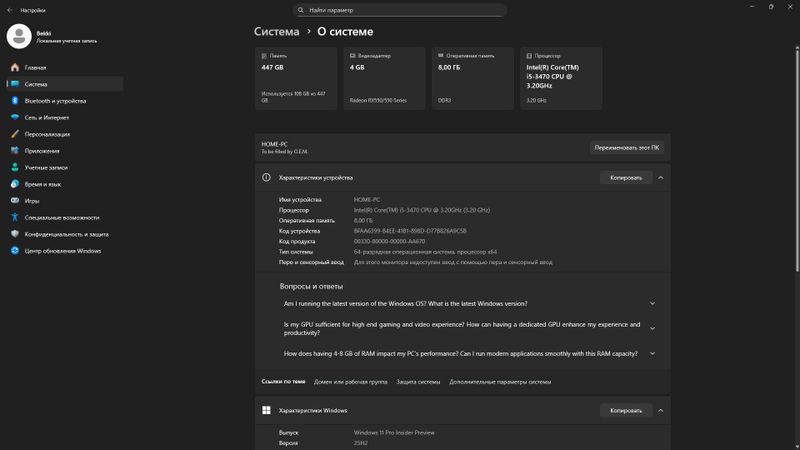
Task: Click Переименовать этот ПК button
Action: (627, 147)
